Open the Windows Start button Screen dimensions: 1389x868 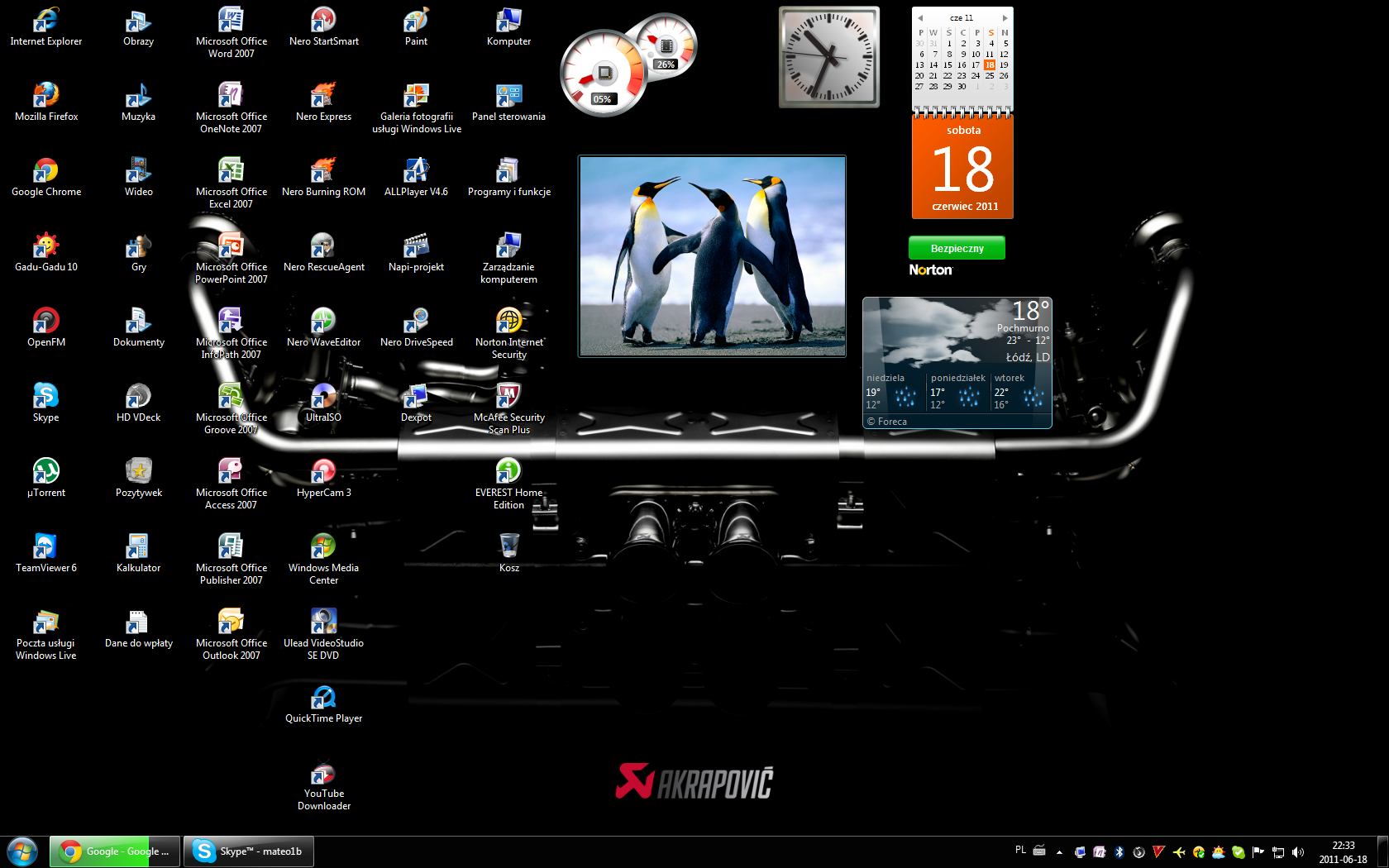[x=22, y=851]
